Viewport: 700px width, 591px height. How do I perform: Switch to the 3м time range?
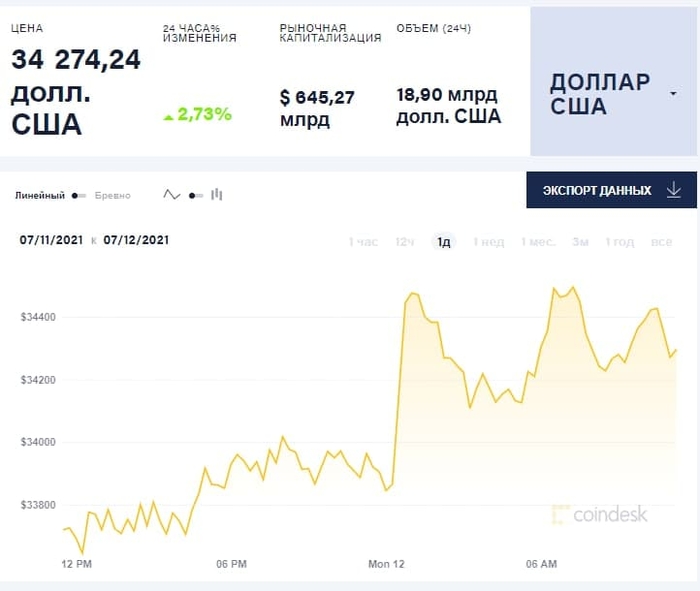pyautogui.click(x=580, y=242)
